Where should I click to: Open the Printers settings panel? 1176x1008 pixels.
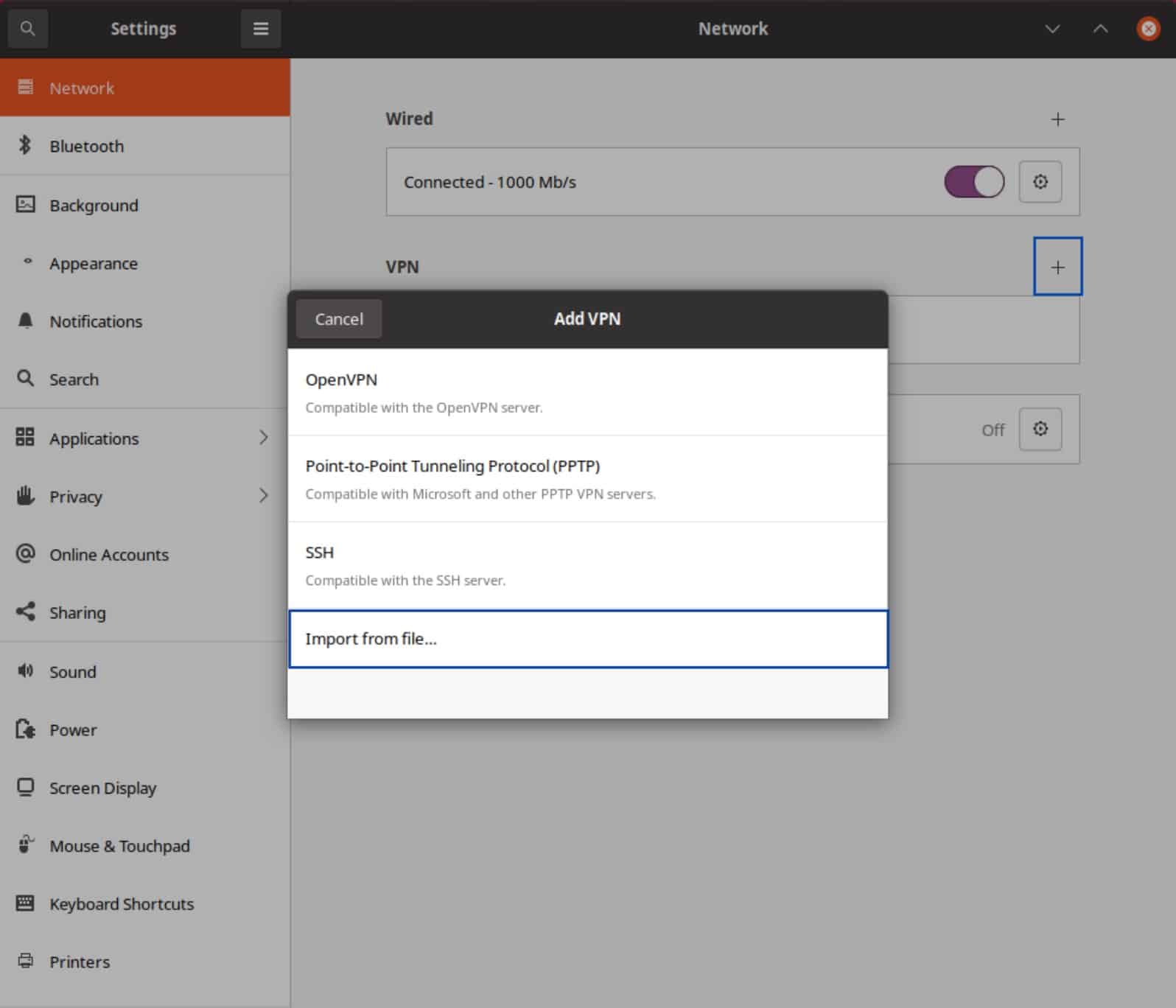click(x=145, y=962)
